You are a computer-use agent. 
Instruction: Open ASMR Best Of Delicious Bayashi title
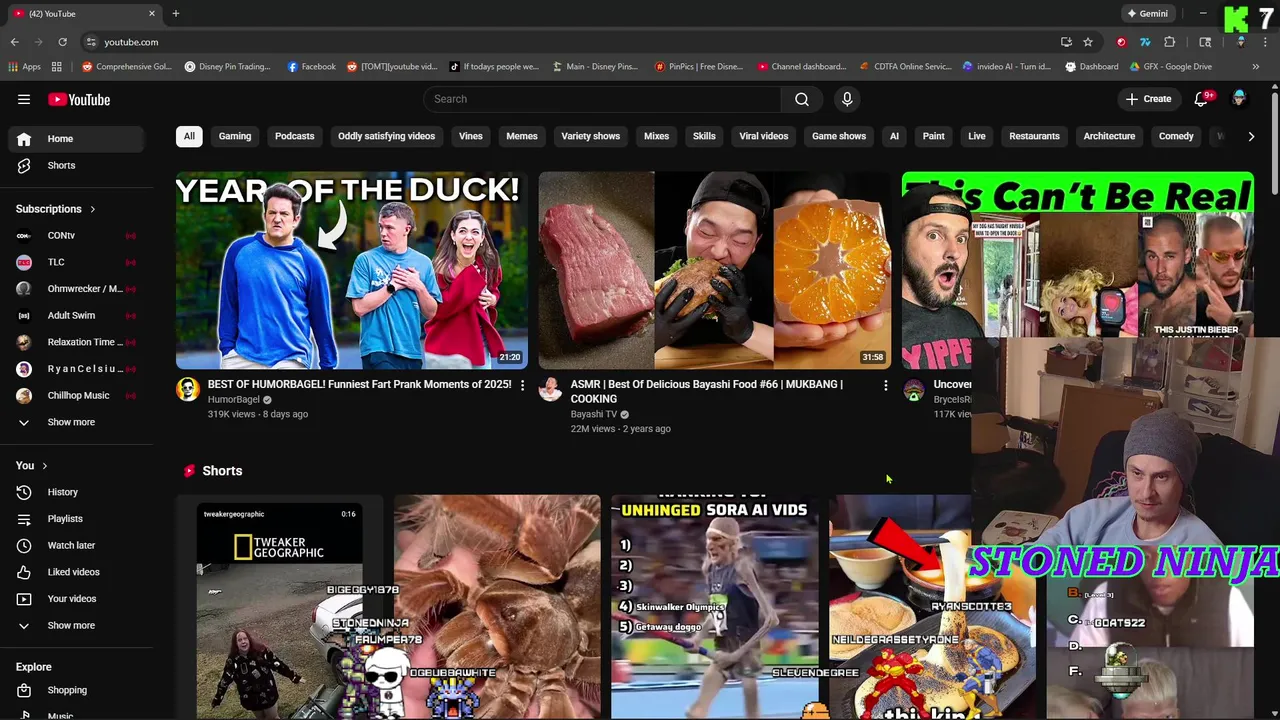click(x=706, y=391)
